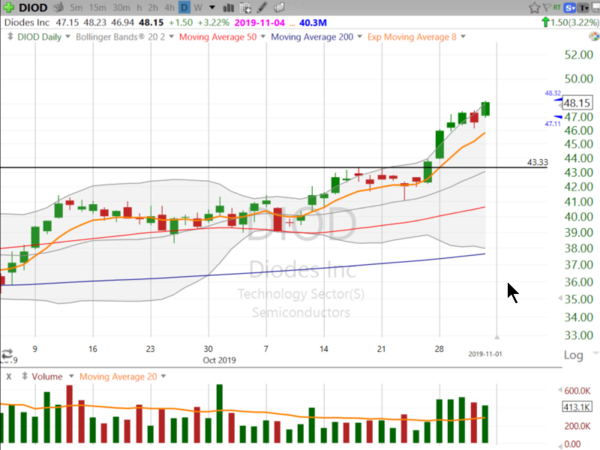The image size is (600, 450).
Task: Click the green plus add-symbol icon
Action: [x=8, y=7]
